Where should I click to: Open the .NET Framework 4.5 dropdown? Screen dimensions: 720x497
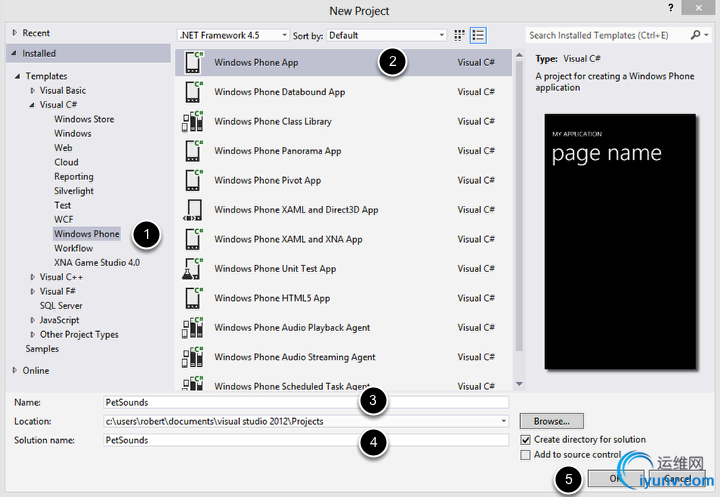[233, 35]
